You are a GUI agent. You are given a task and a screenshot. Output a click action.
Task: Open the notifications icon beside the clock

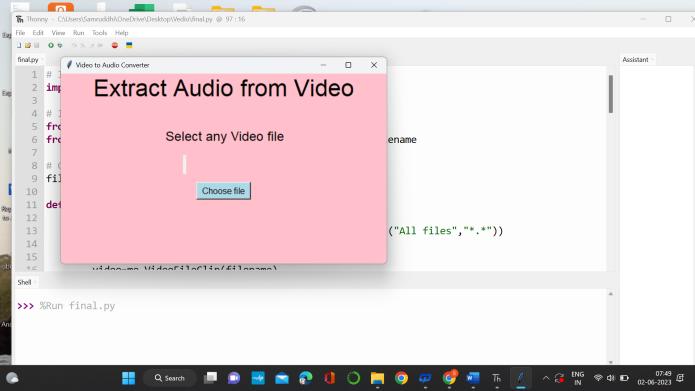point(680,378)
